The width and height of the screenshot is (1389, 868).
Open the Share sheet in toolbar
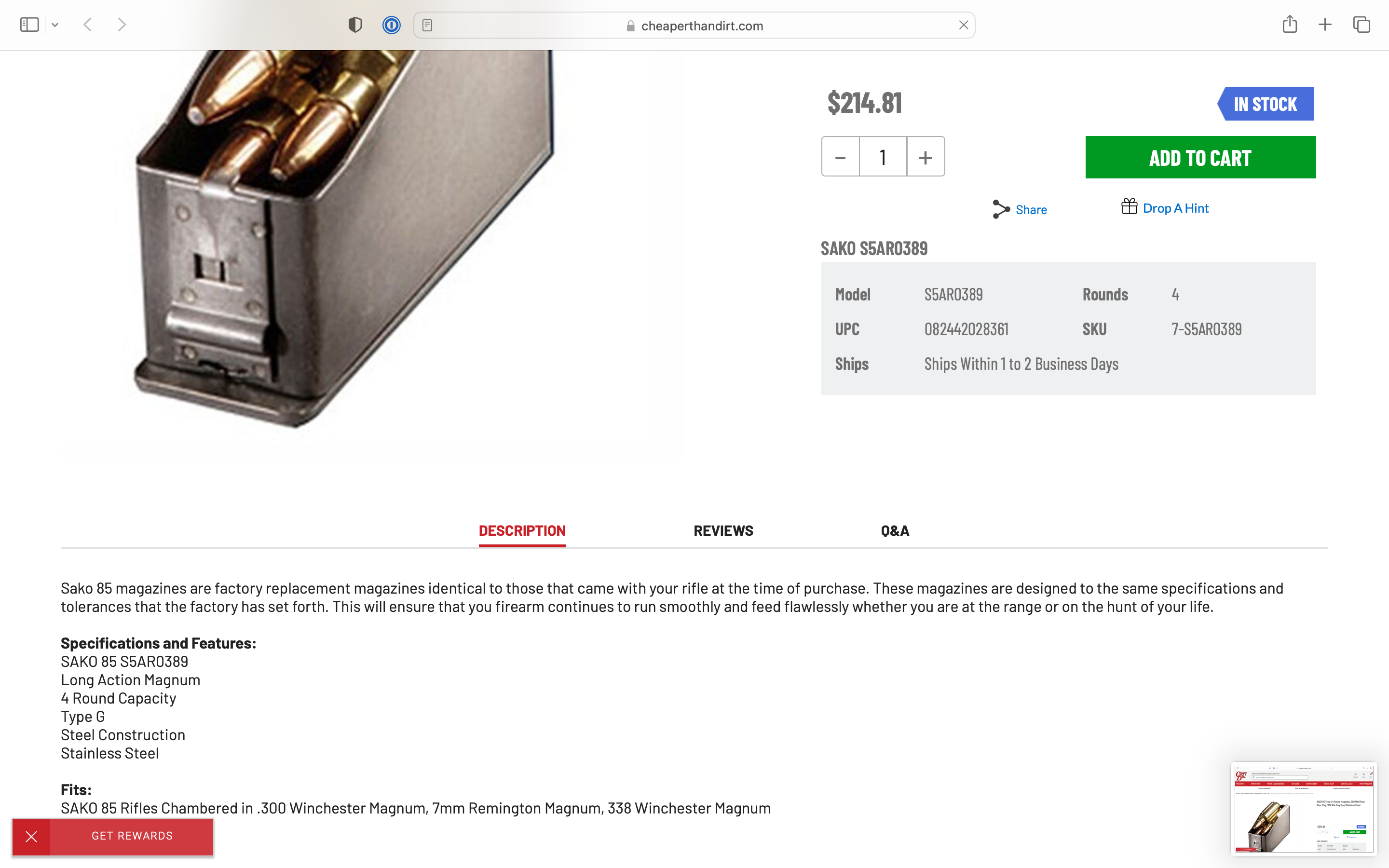coord(1289,24)
